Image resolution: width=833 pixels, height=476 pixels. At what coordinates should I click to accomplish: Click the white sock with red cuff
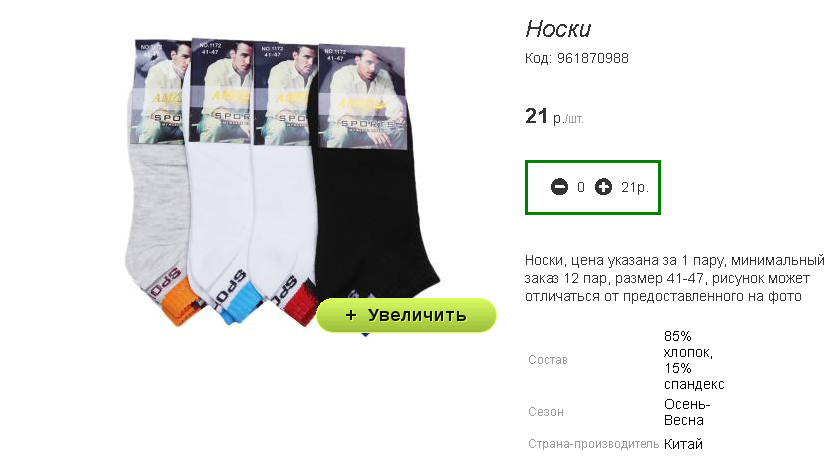[284, 181]
